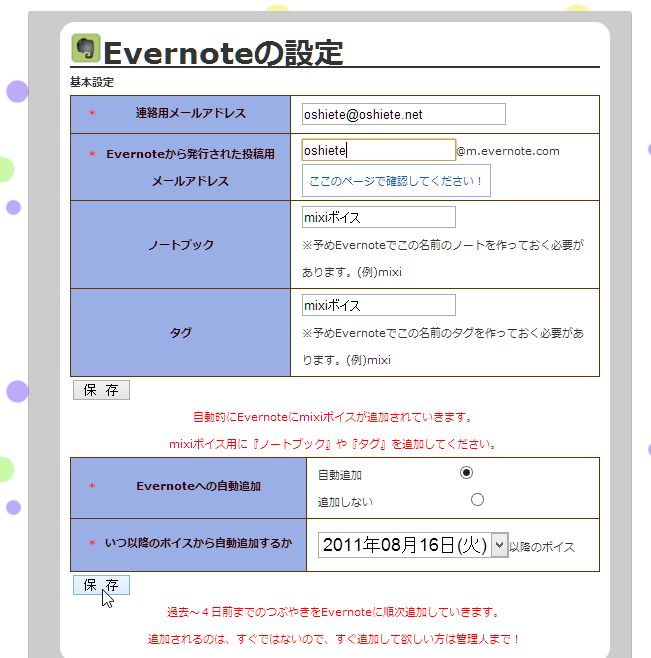Click the mixiボイス用に『ノートブック』や『タグ』 notice
This screenshot has width=651, height=658.
point(333,444)
